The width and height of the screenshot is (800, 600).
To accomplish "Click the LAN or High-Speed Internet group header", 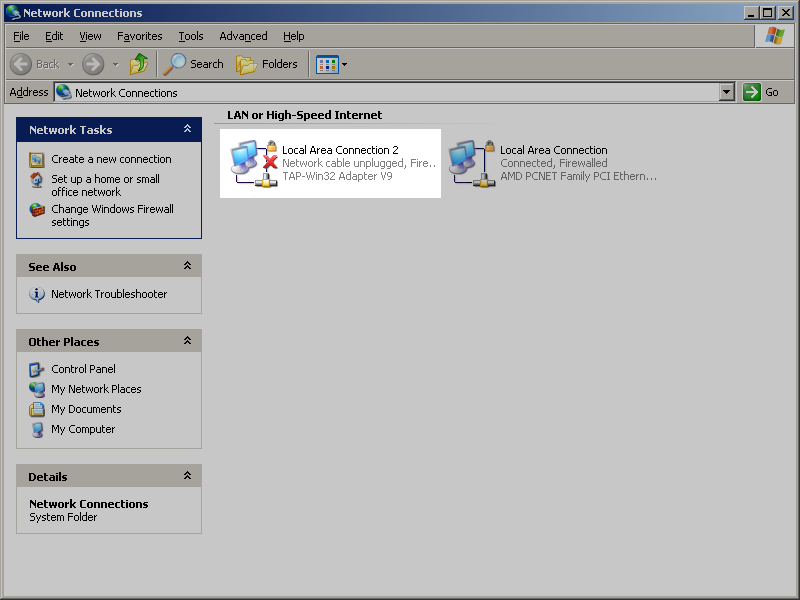I will [305, 115].
